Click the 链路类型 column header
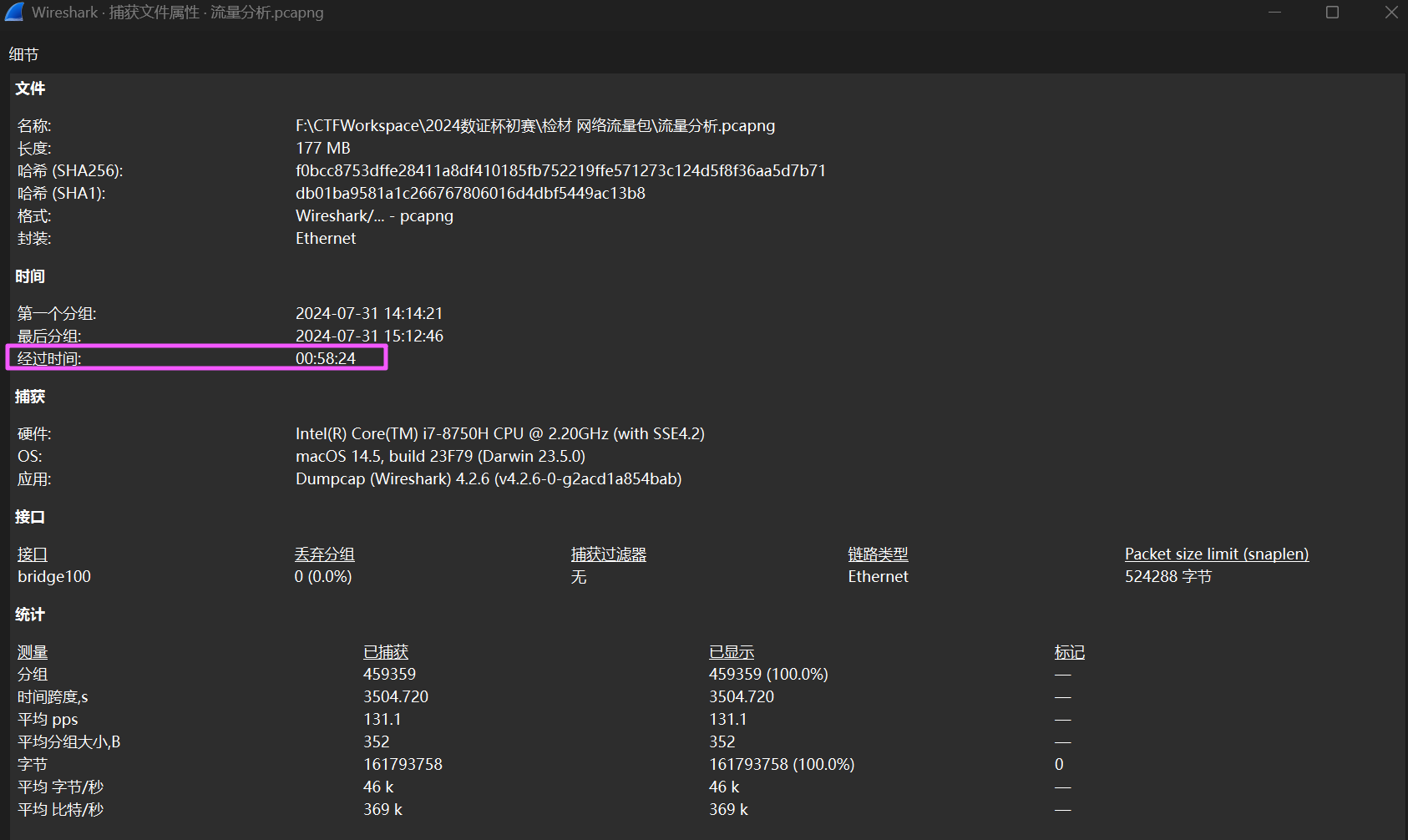 (878, 554)
